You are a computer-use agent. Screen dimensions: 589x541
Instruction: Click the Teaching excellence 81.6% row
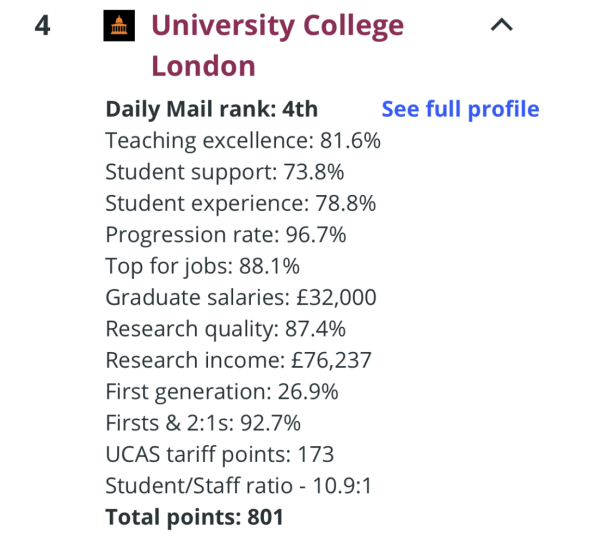[x=243, y=141]
